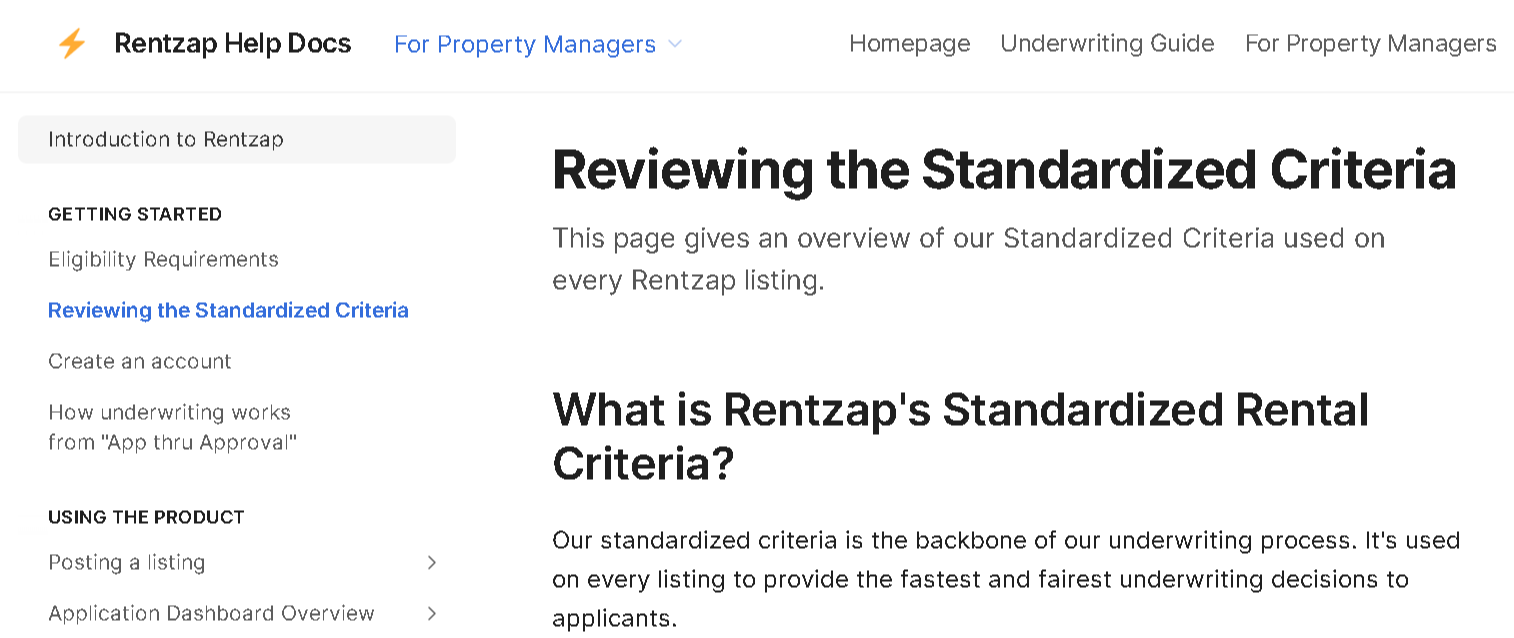
Task: Click the main Reviewing the Standardized Criteria heading
Action: 1003,169
